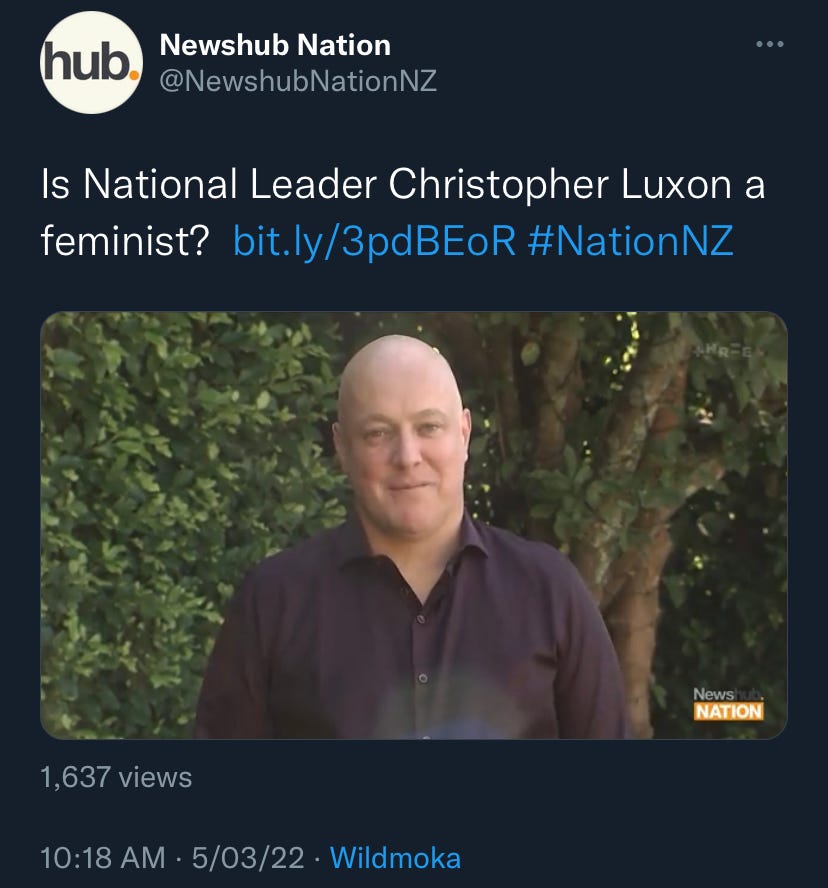
Task: Click the word feminist? in the tweet
Action: tap(125, 241)
